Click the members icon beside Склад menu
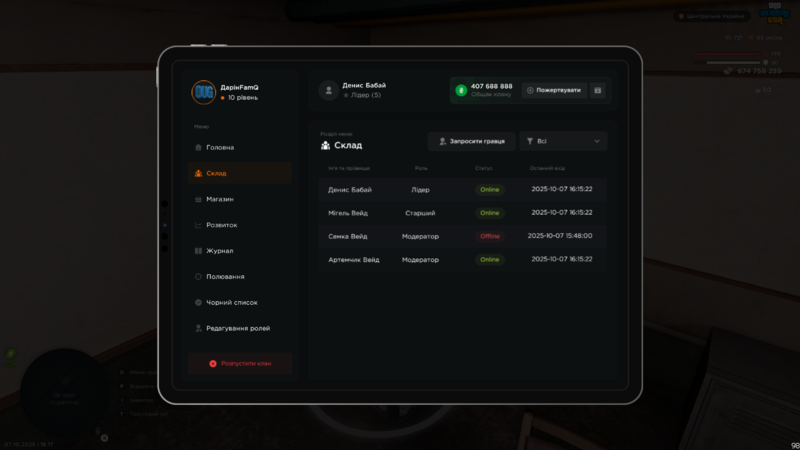Screen dimensions: 800x450 [x=198, y=173]
